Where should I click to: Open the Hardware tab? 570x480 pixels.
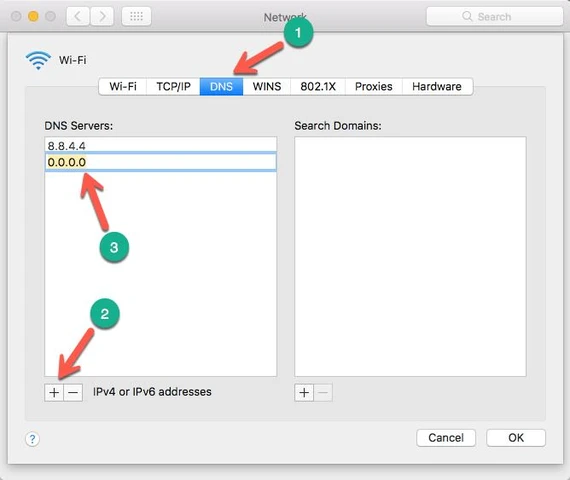point(437,87)
